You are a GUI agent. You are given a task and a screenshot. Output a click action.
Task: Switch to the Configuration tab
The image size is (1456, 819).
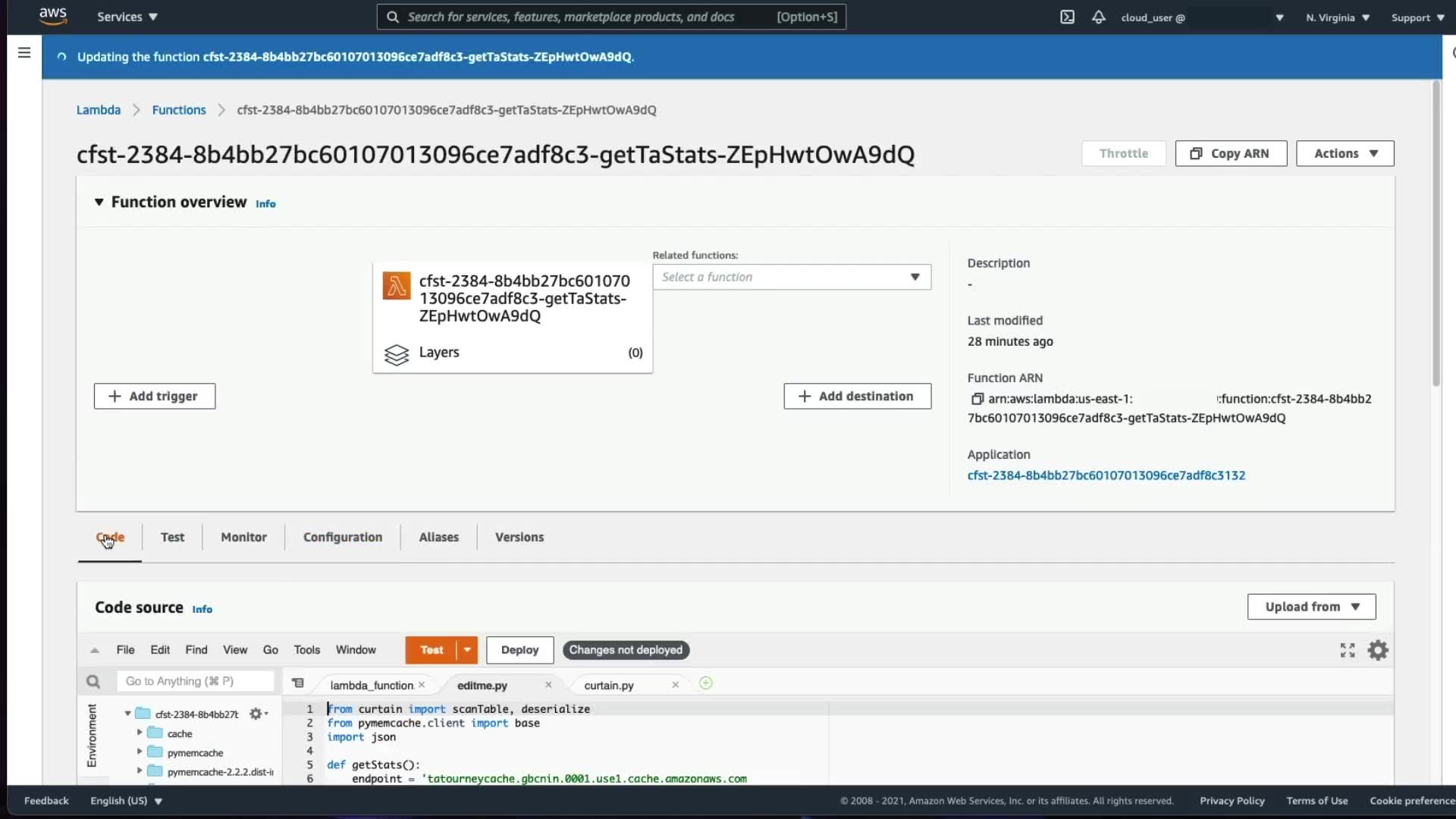(x=342, y=537)
